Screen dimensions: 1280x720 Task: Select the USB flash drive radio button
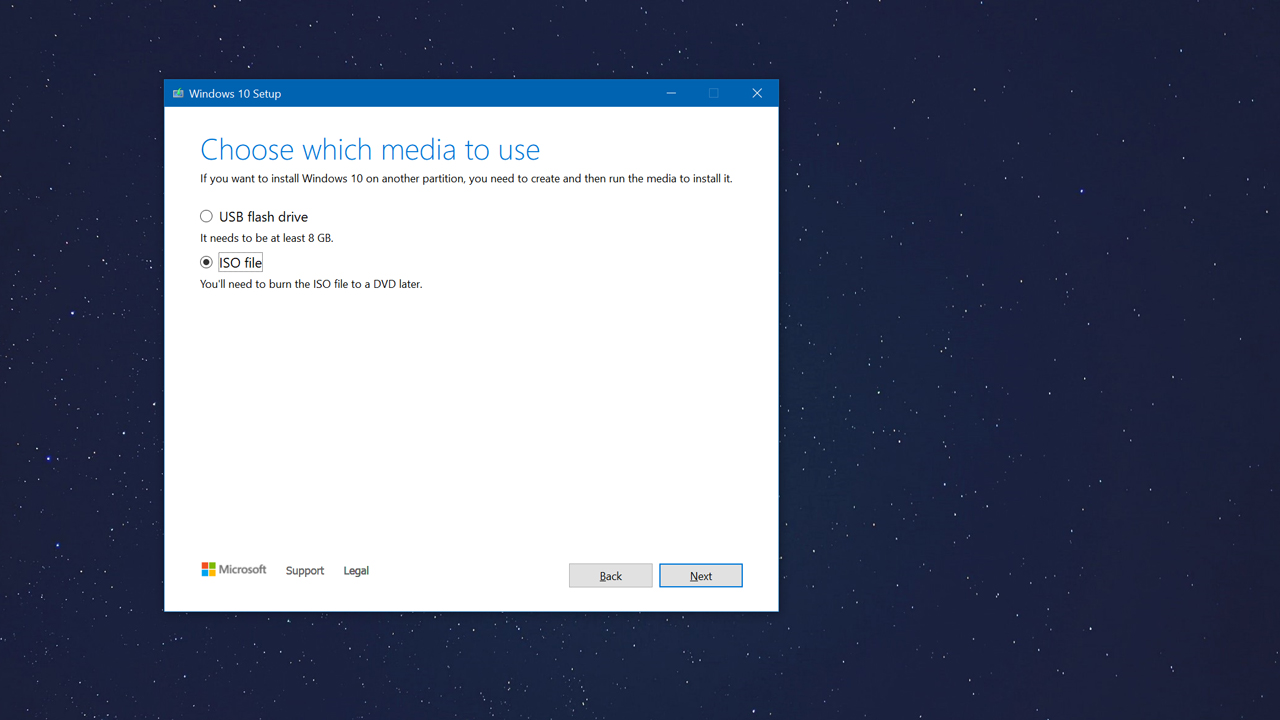(x=206, y=216)
